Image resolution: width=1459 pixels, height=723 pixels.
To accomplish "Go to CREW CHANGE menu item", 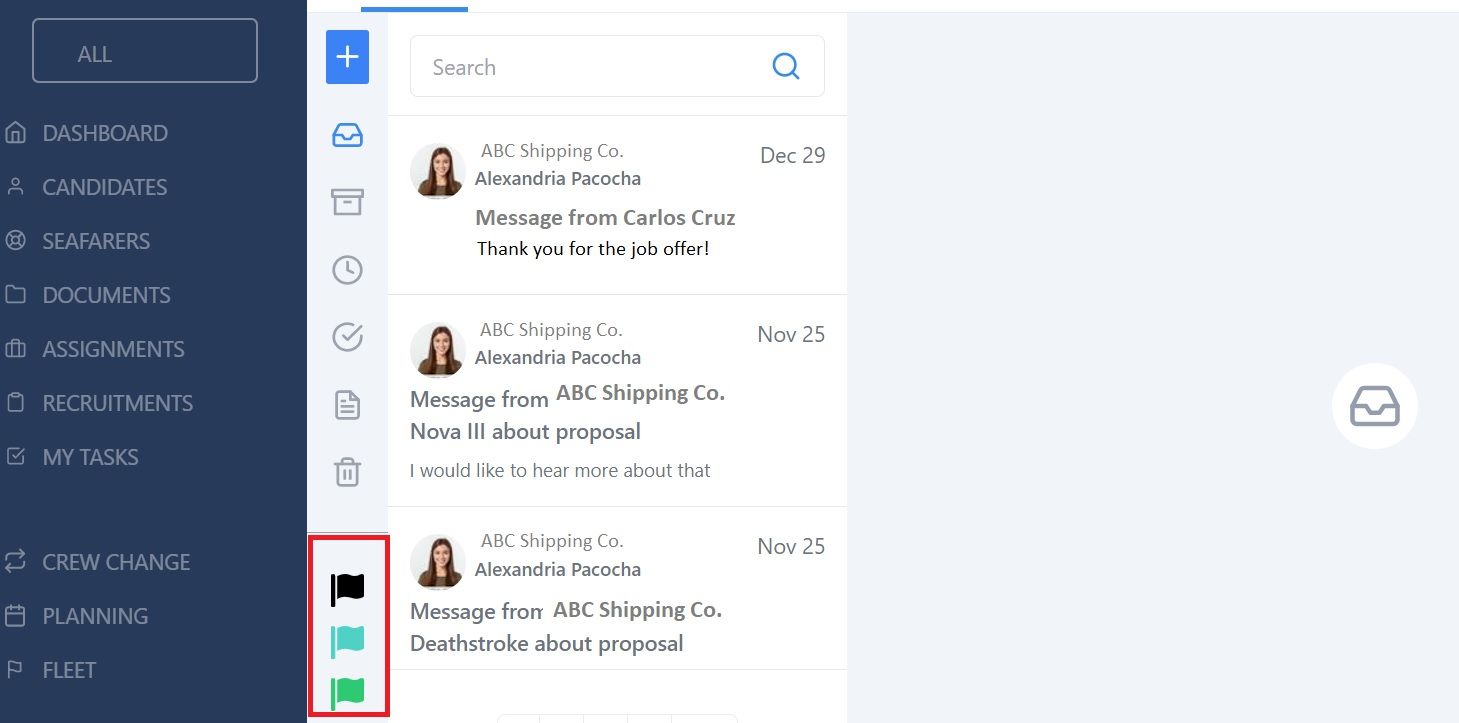I will coord(116,562).
